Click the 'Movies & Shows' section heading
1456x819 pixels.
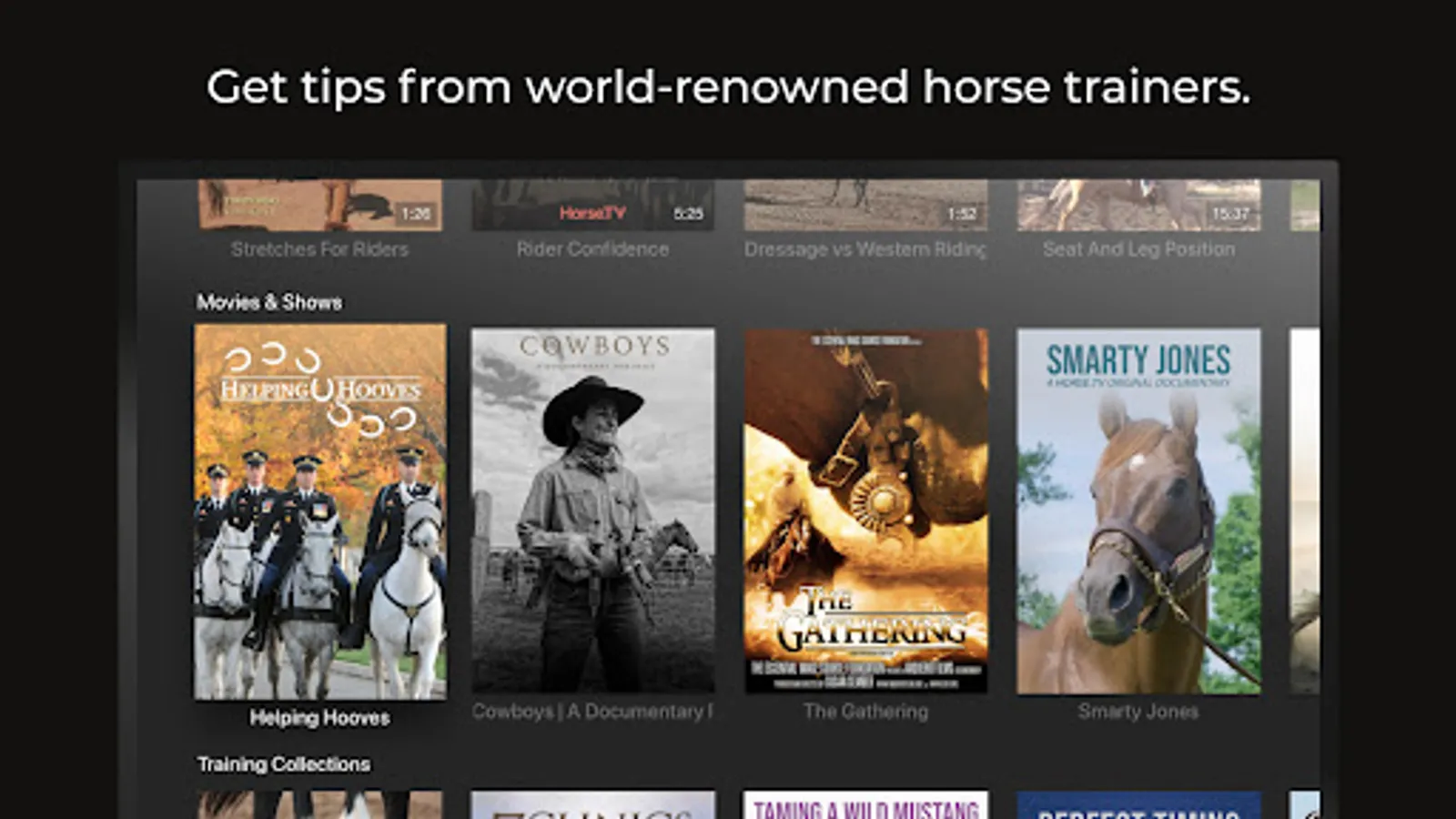[x=269, y=302]
